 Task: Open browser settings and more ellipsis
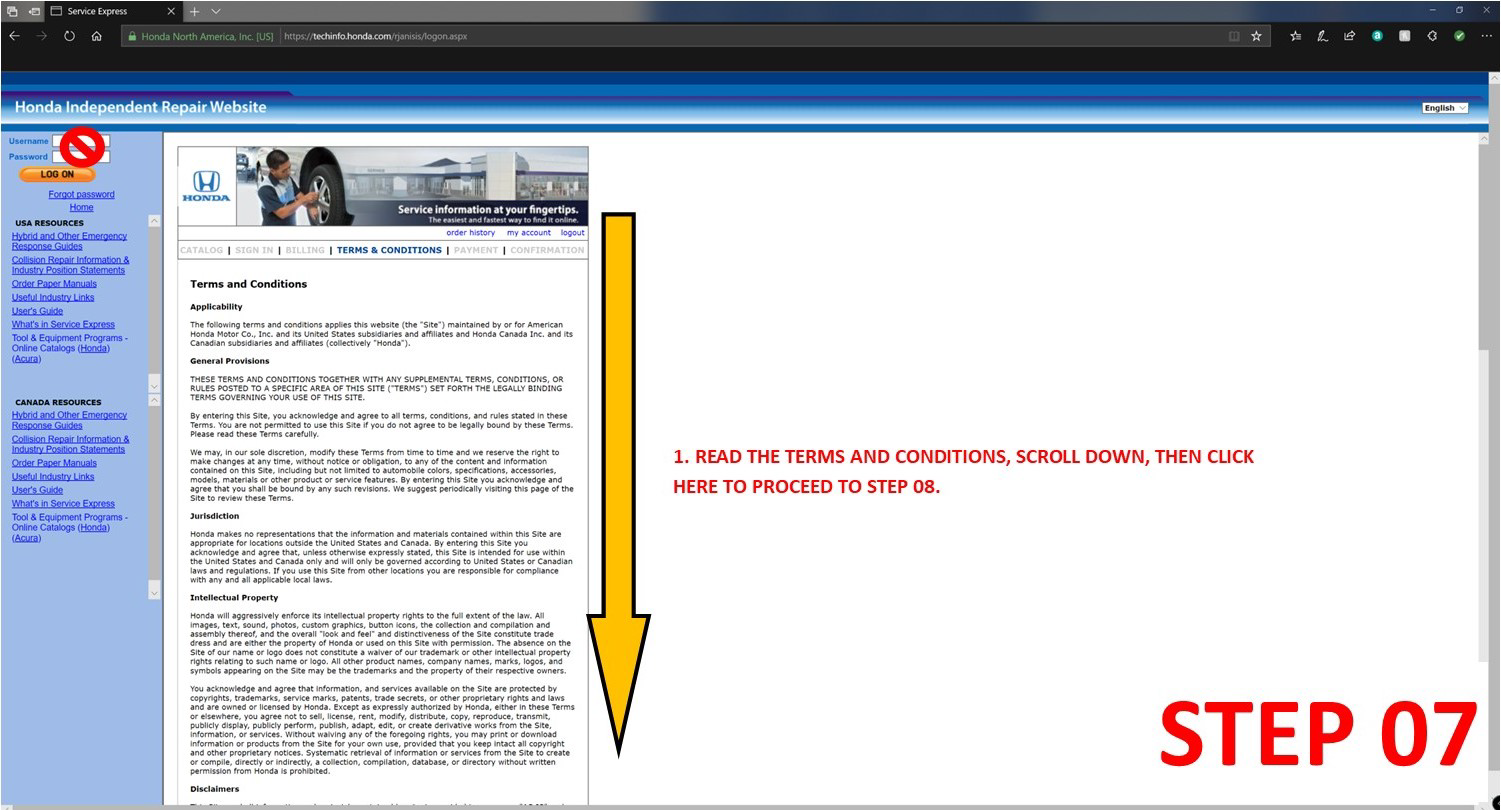click(x=1487, y=36)
